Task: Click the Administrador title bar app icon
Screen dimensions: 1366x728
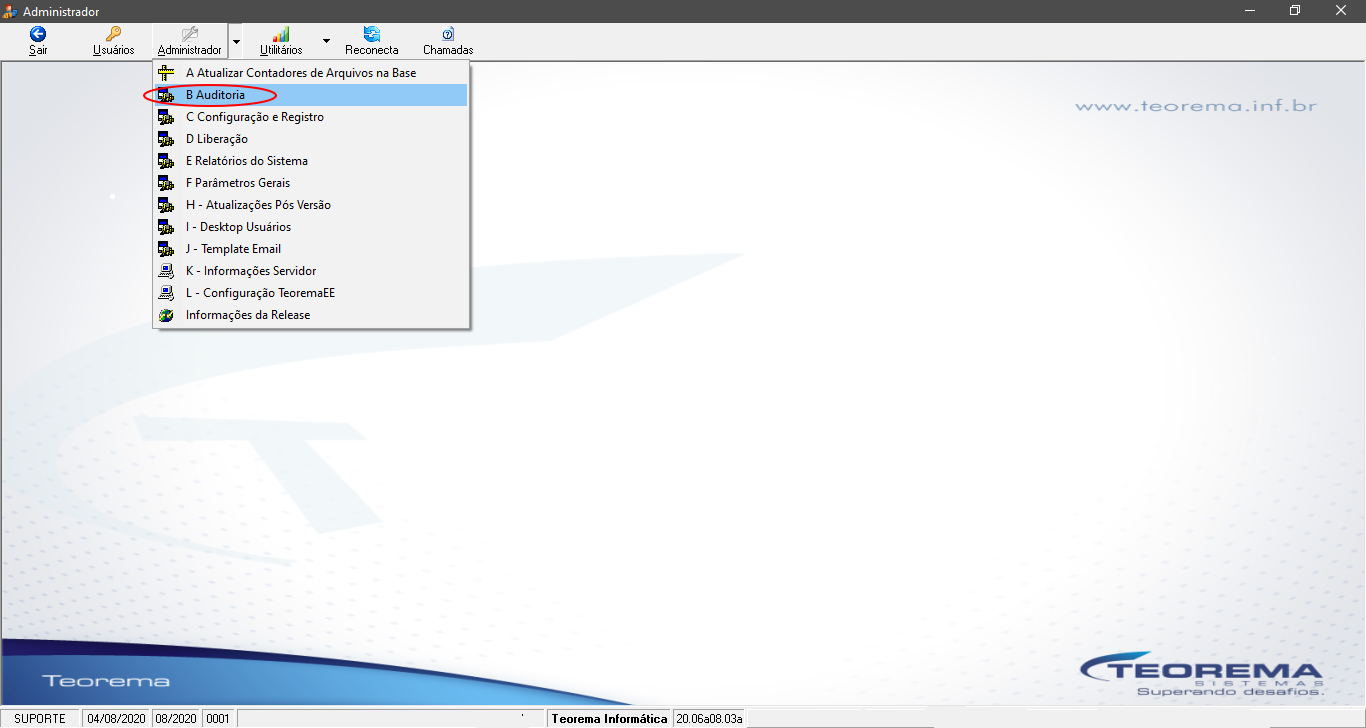Action: 10,11
